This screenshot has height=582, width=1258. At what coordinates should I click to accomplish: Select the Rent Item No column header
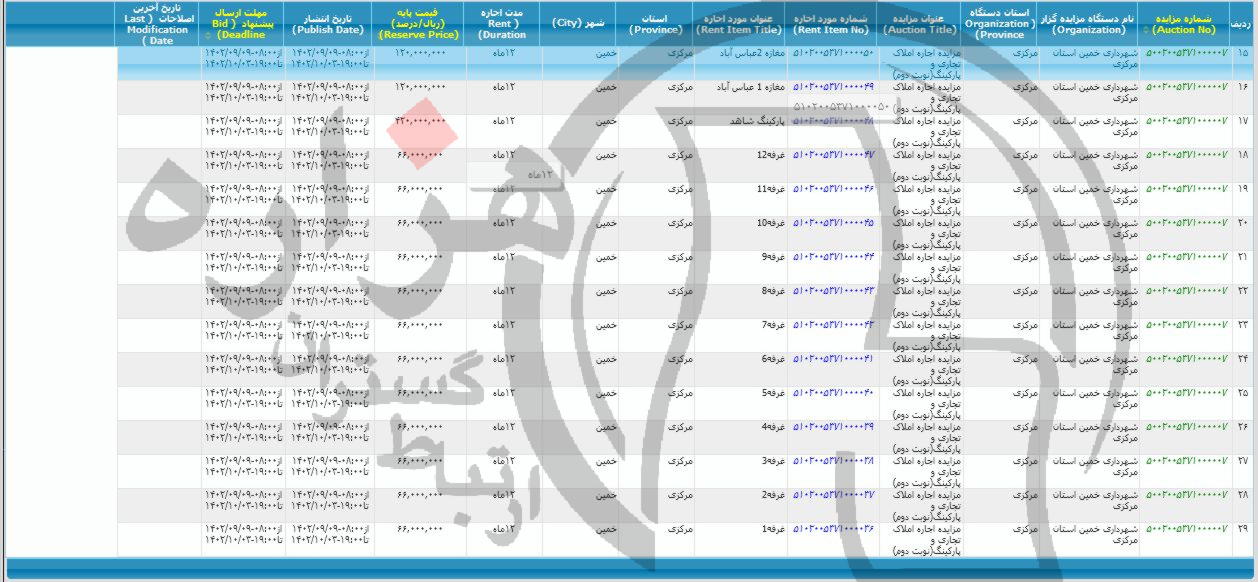(832, 23)
